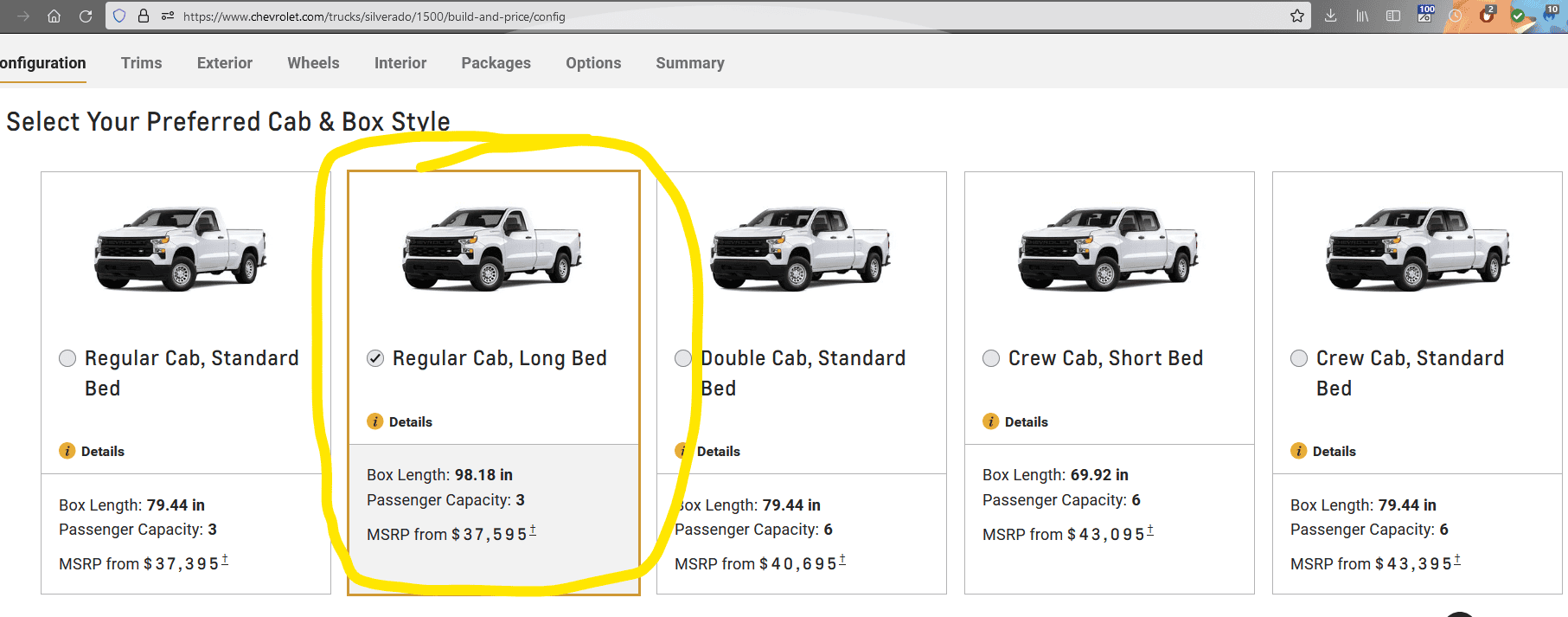Click the Double Cab Standard Bed truck image
The image size is (1568, 617).
tap(800, 247)
